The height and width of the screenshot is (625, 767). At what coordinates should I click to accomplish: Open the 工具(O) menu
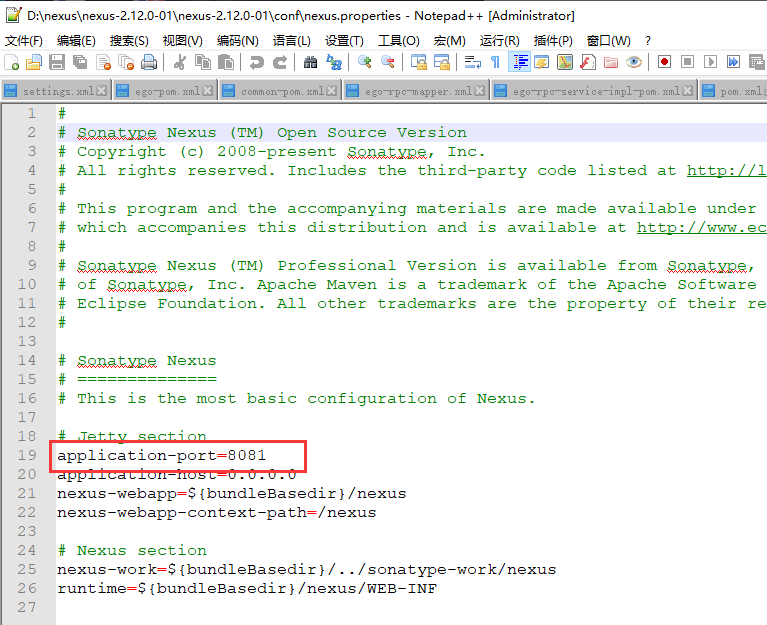[399, 41]
